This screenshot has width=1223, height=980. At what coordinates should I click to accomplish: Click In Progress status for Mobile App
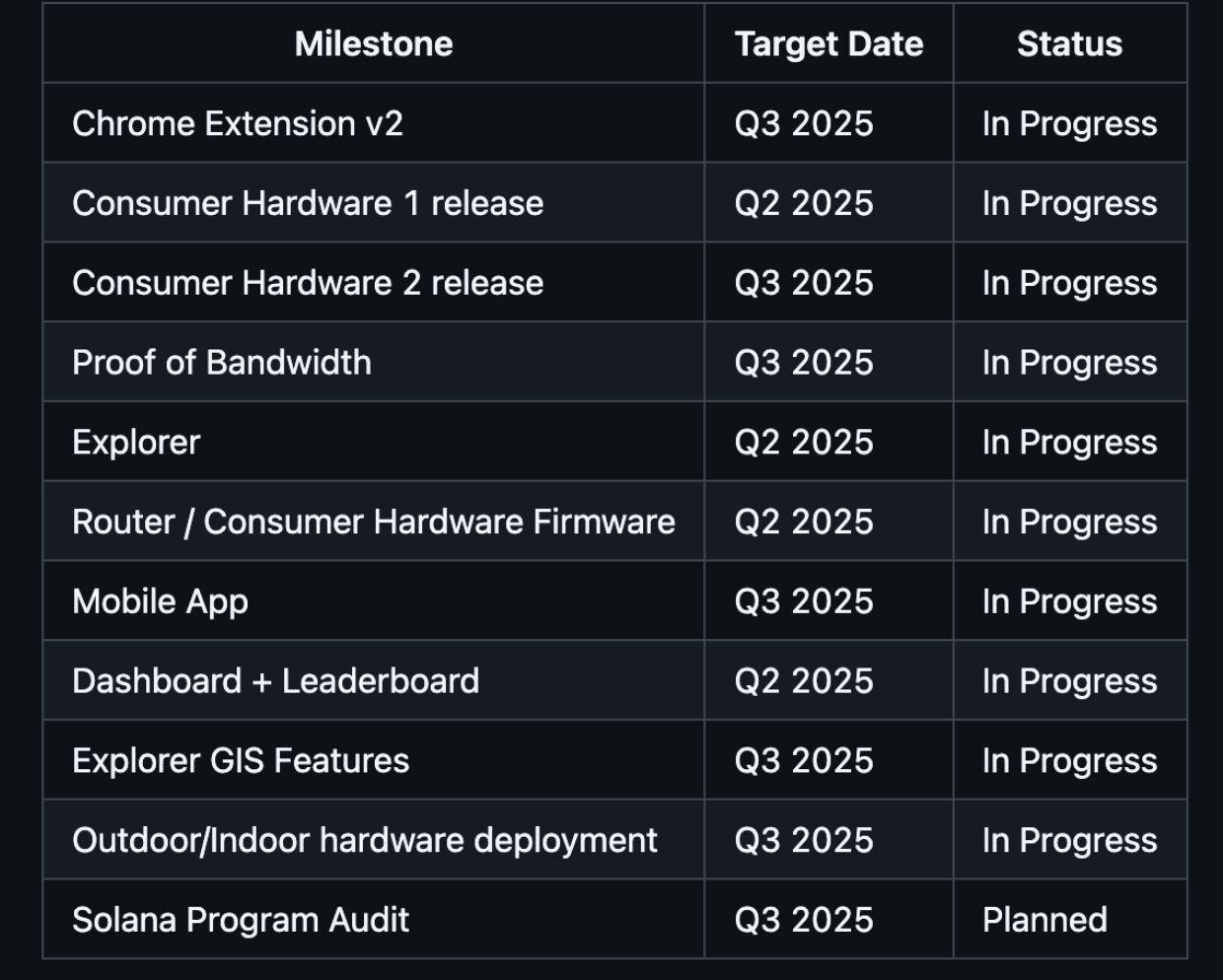[1069, 601]
